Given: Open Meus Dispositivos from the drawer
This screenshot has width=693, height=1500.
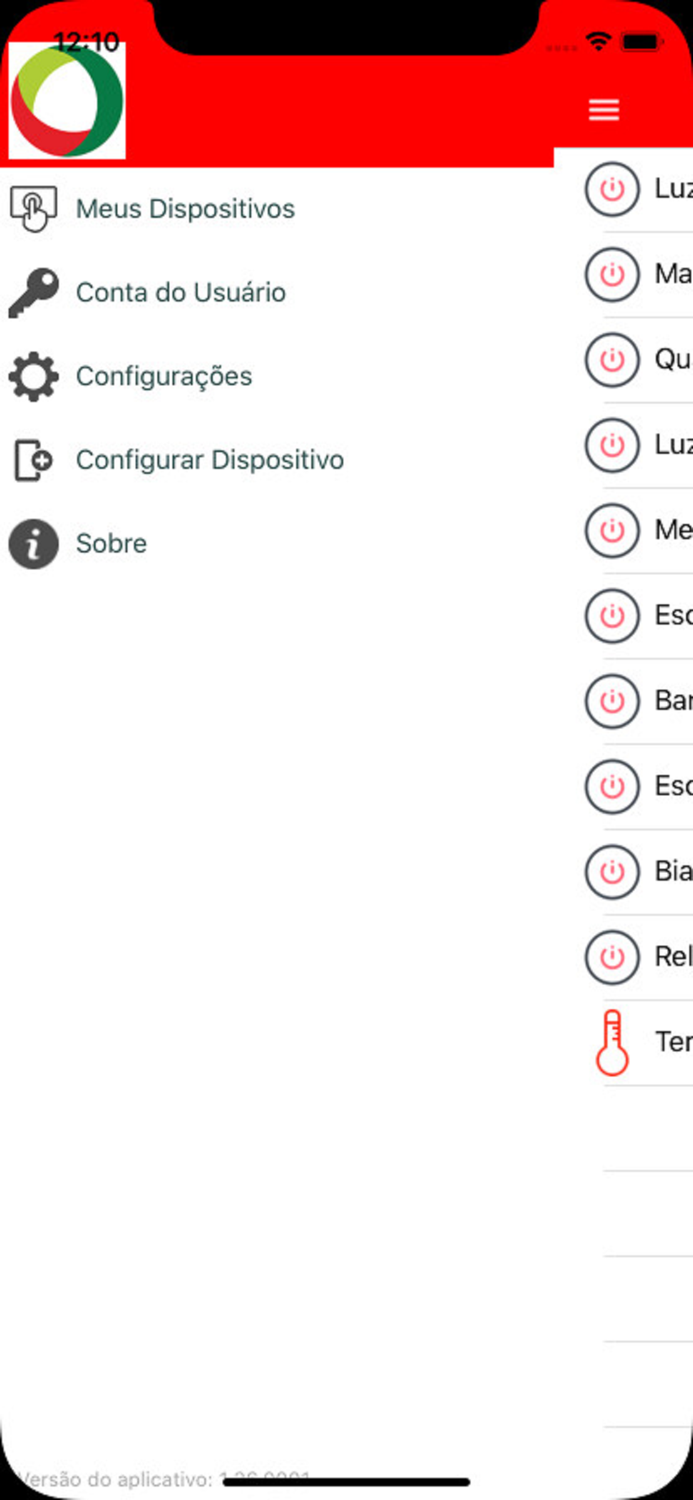Looking at the screenshot, I should coord(185,208).
